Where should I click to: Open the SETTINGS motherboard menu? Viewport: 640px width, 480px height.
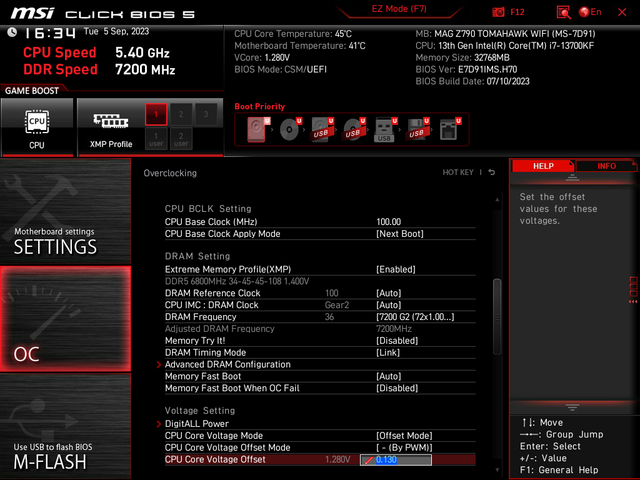[x=65, y=211]
